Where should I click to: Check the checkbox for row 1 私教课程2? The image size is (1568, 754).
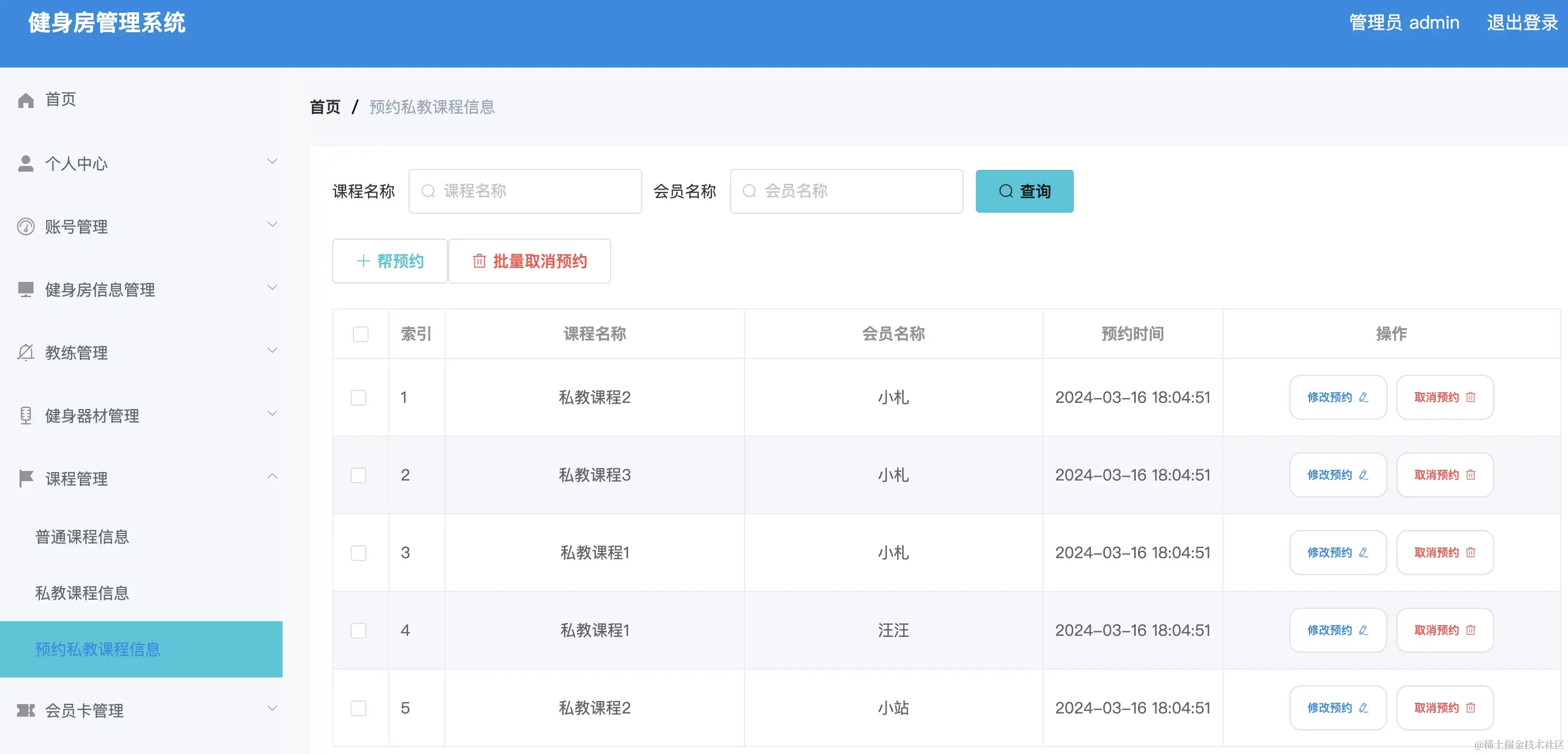coord(359,397)
